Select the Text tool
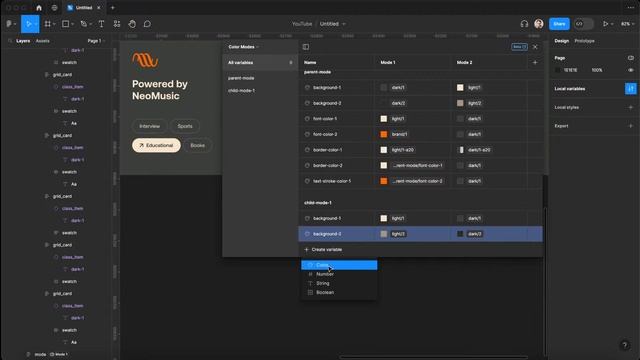The image size is (640, 360). [x=101, y=24]
